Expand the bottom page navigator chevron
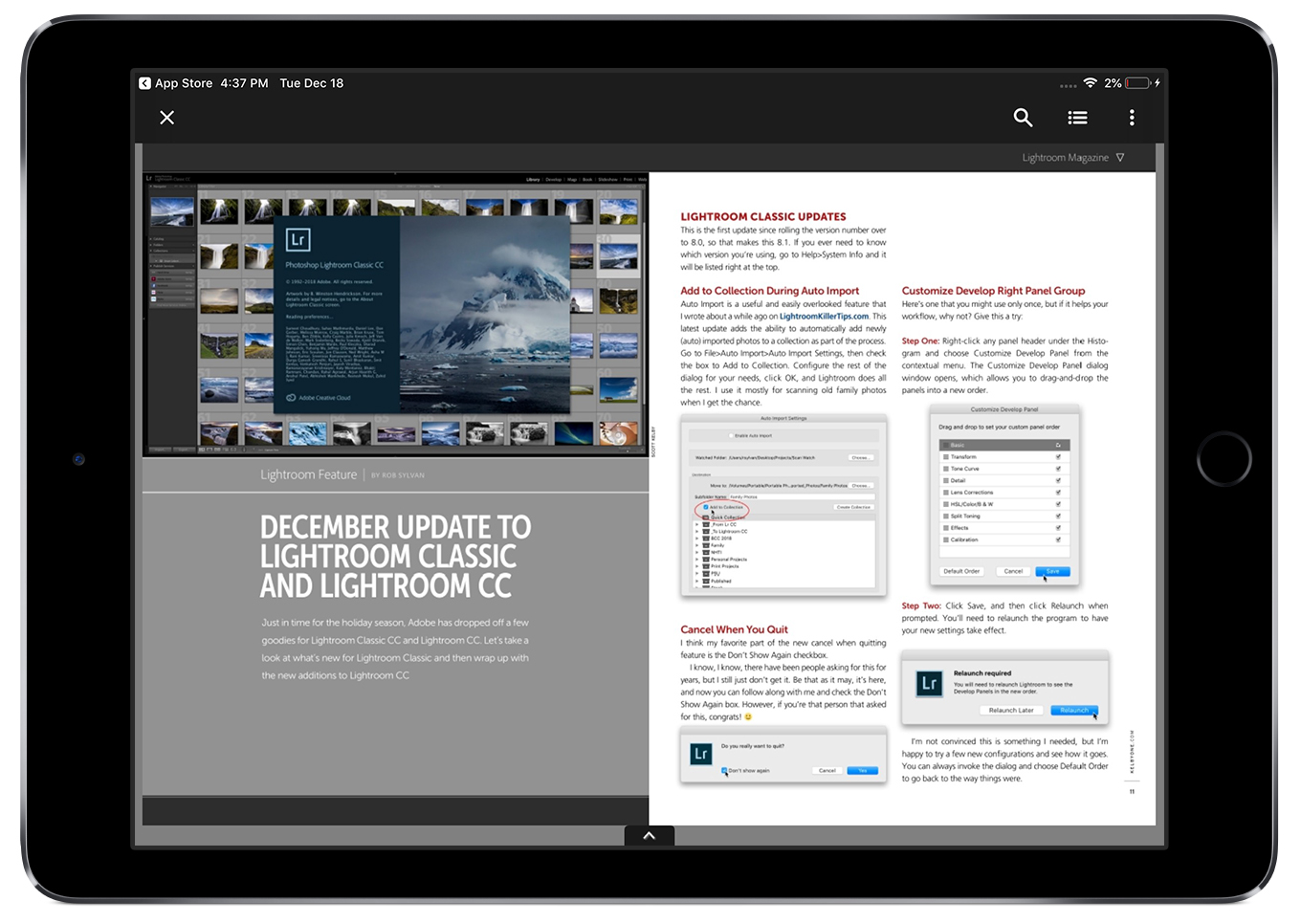Image resolution: width=1301 pixels, height=924 pixels. point(650,836)
